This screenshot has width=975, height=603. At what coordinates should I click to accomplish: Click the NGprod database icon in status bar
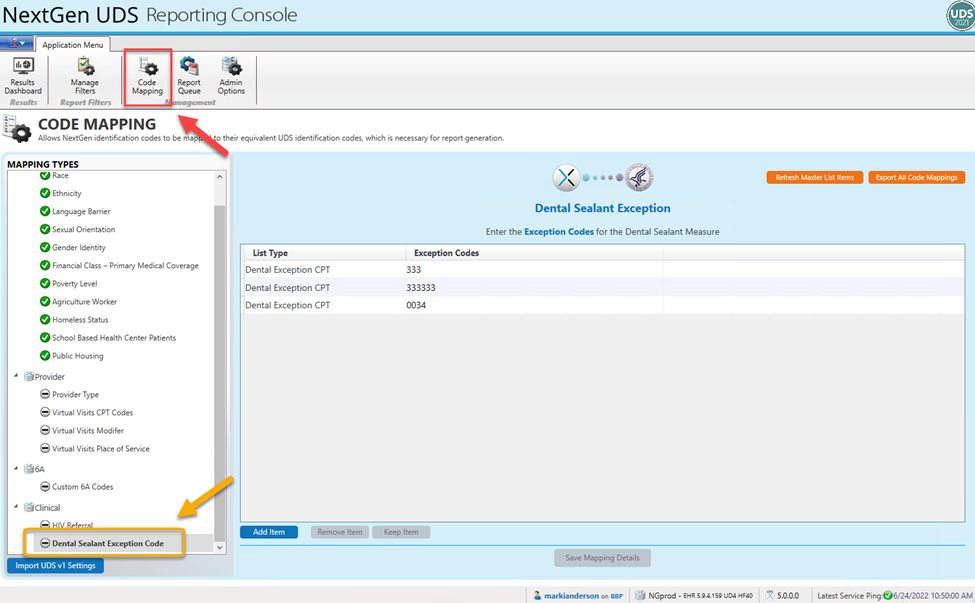[640, 596]
